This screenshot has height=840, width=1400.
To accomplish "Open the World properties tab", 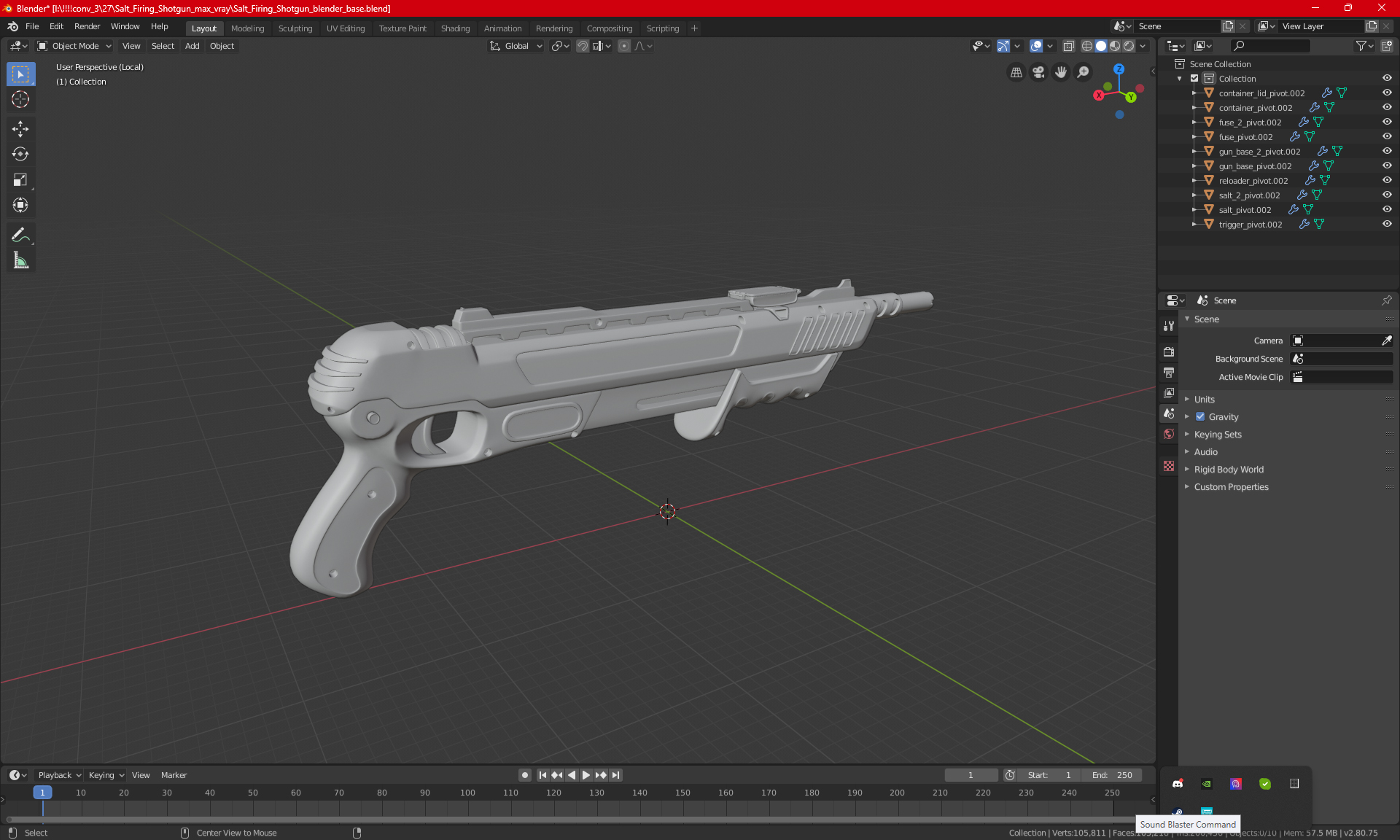I will (x=1169, y=434).
